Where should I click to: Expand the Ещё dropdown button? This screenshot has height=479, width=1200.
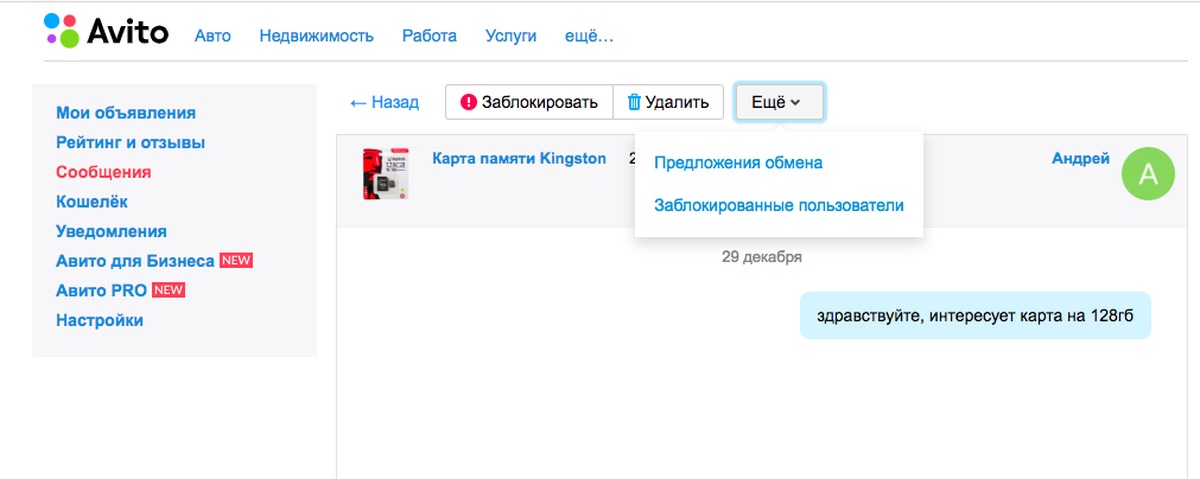pyautogui.click(x=779, y=102)
